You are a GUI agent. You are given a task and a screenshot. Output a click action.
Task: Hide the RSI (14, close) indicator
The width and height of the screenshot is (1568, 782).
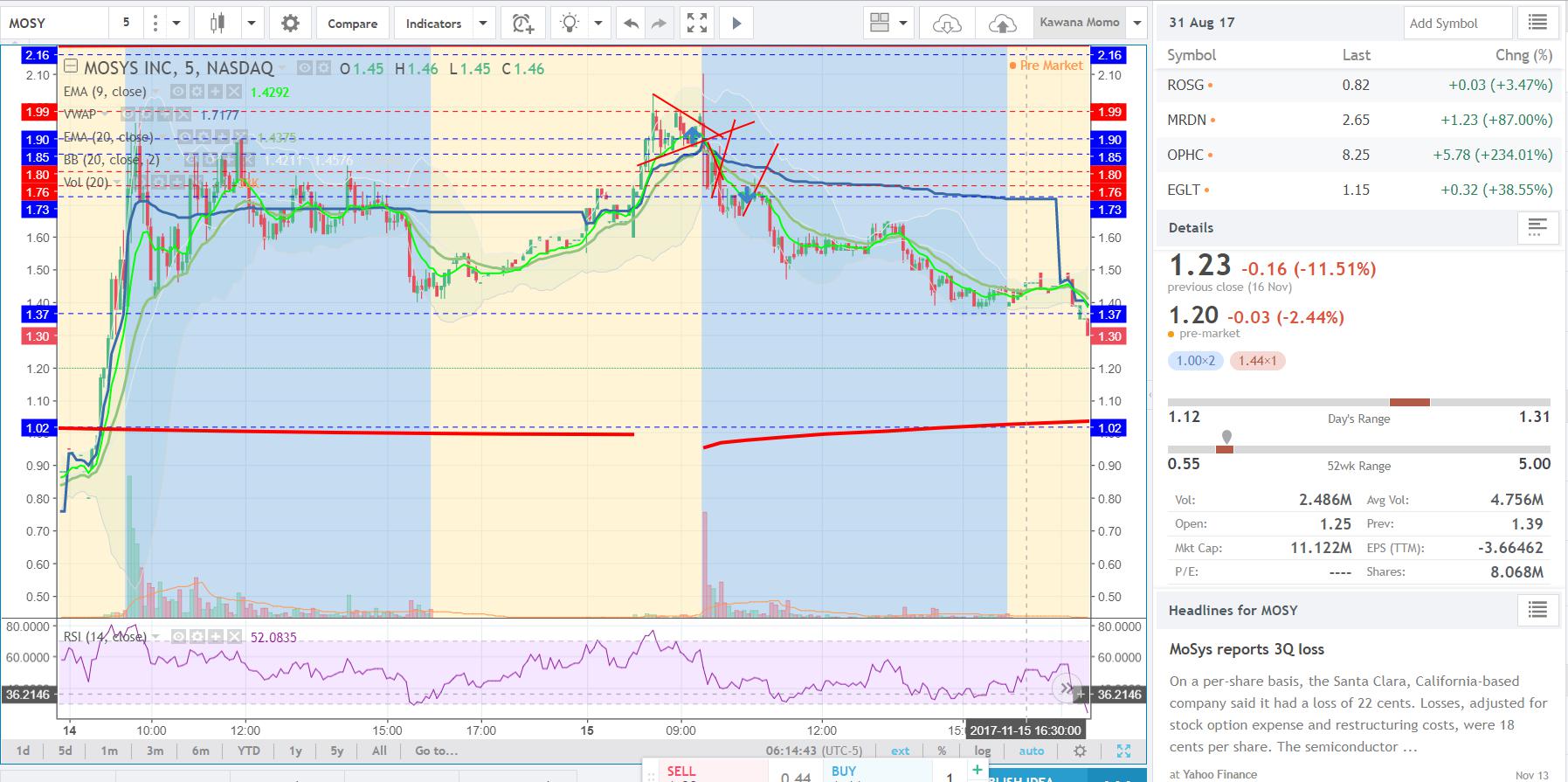tap(178, 637)
